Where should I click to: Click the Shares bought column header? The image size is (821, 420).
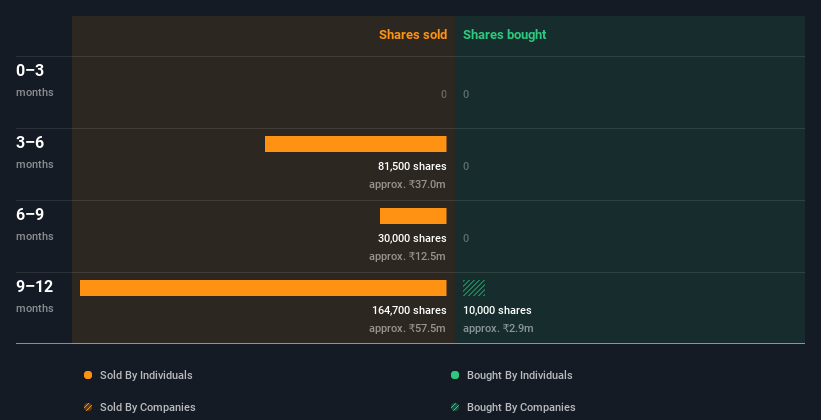(505, 35)
